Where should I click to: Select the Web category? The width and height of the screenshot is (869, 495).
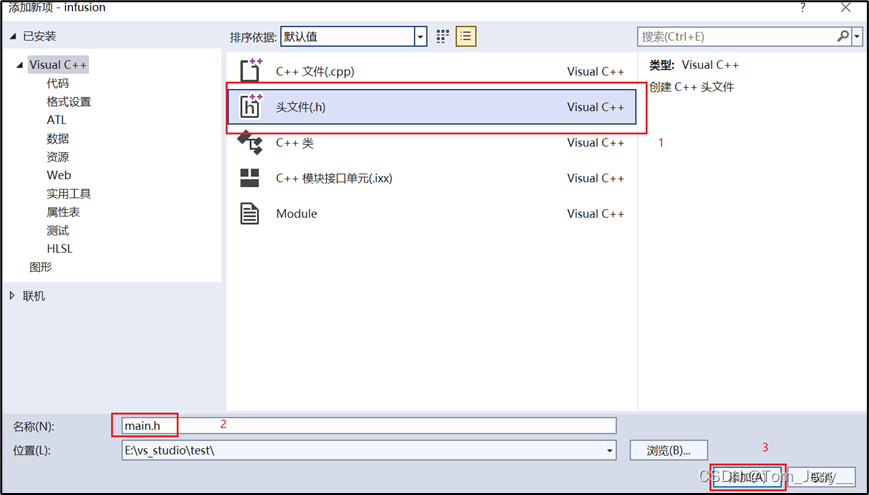59,175
